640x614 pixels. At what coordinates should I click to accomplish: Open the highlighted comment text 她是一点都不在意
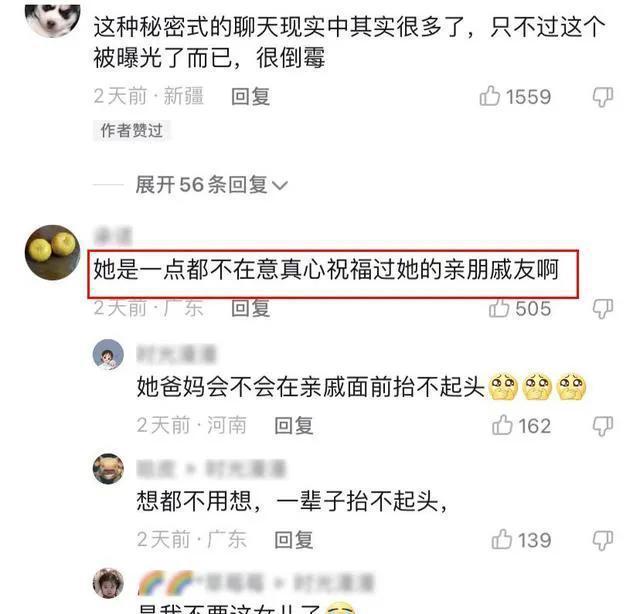click(x=326, y=270)
